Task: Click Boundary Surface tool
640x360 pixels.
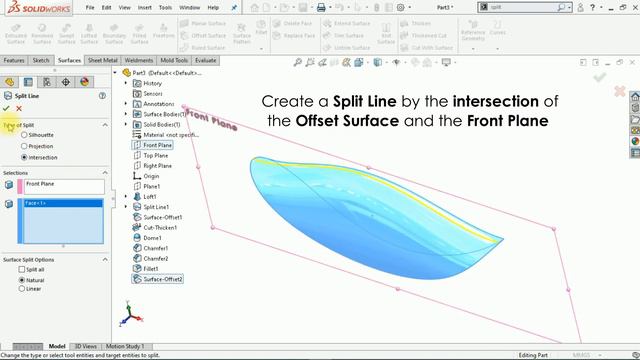Action: click(114, 33)
